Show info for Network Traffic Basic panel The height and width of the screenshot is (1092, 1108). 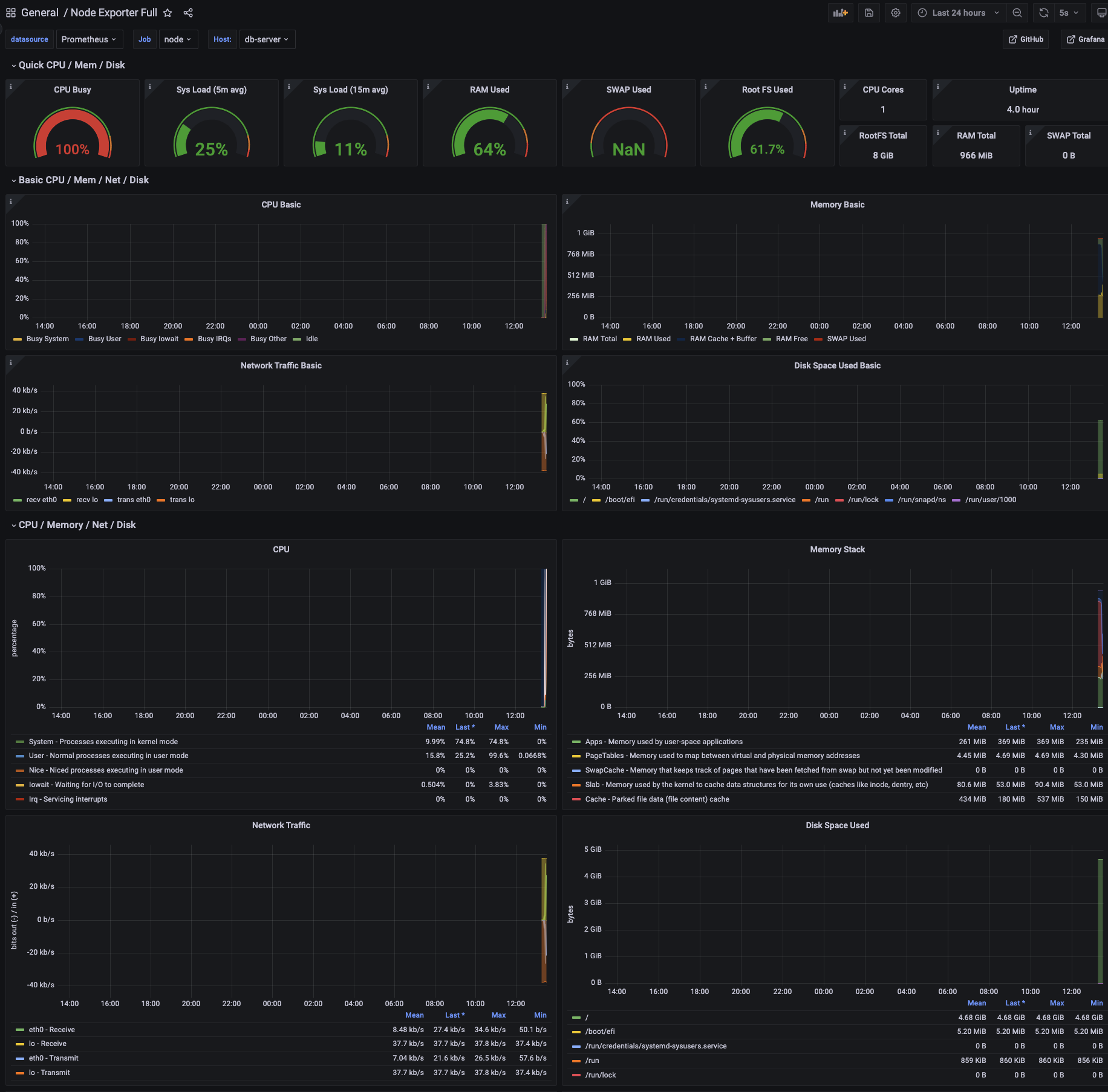[10, 362]
